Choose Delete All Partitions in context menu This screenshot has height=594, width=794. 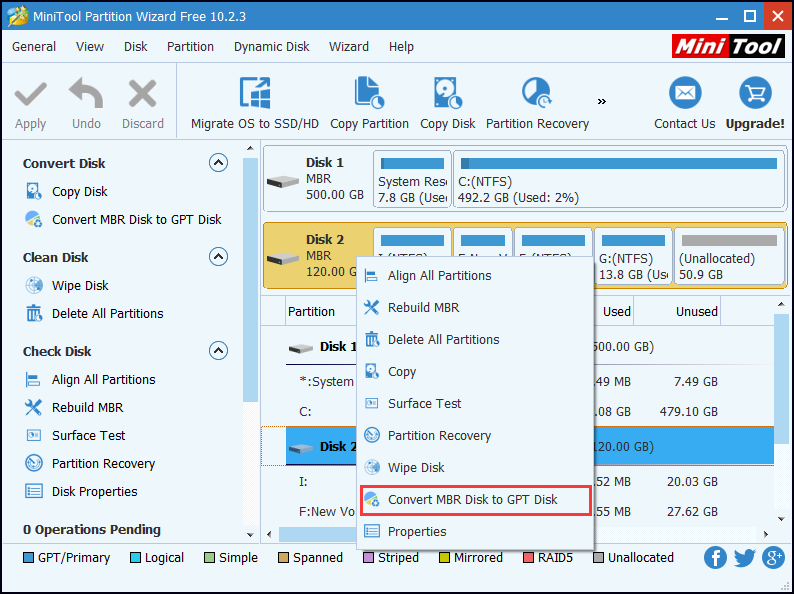pos(475,339)
